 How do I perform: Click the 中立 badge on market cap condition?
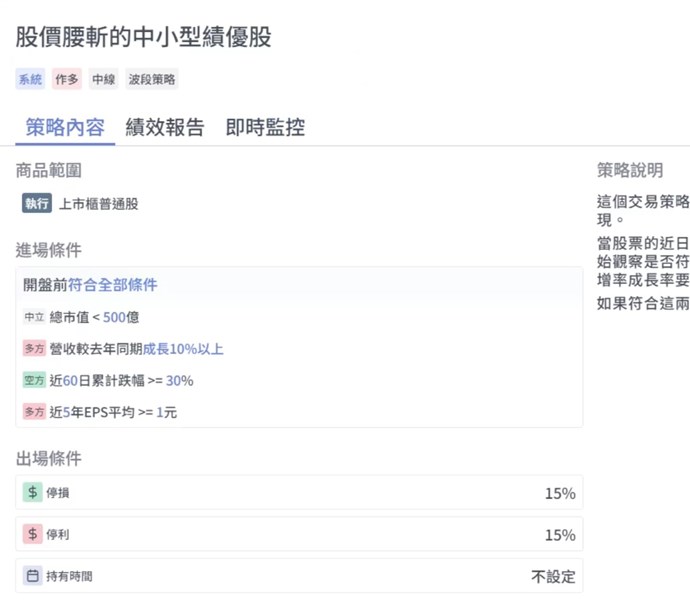pyautogui.click(x=34, y=317)
